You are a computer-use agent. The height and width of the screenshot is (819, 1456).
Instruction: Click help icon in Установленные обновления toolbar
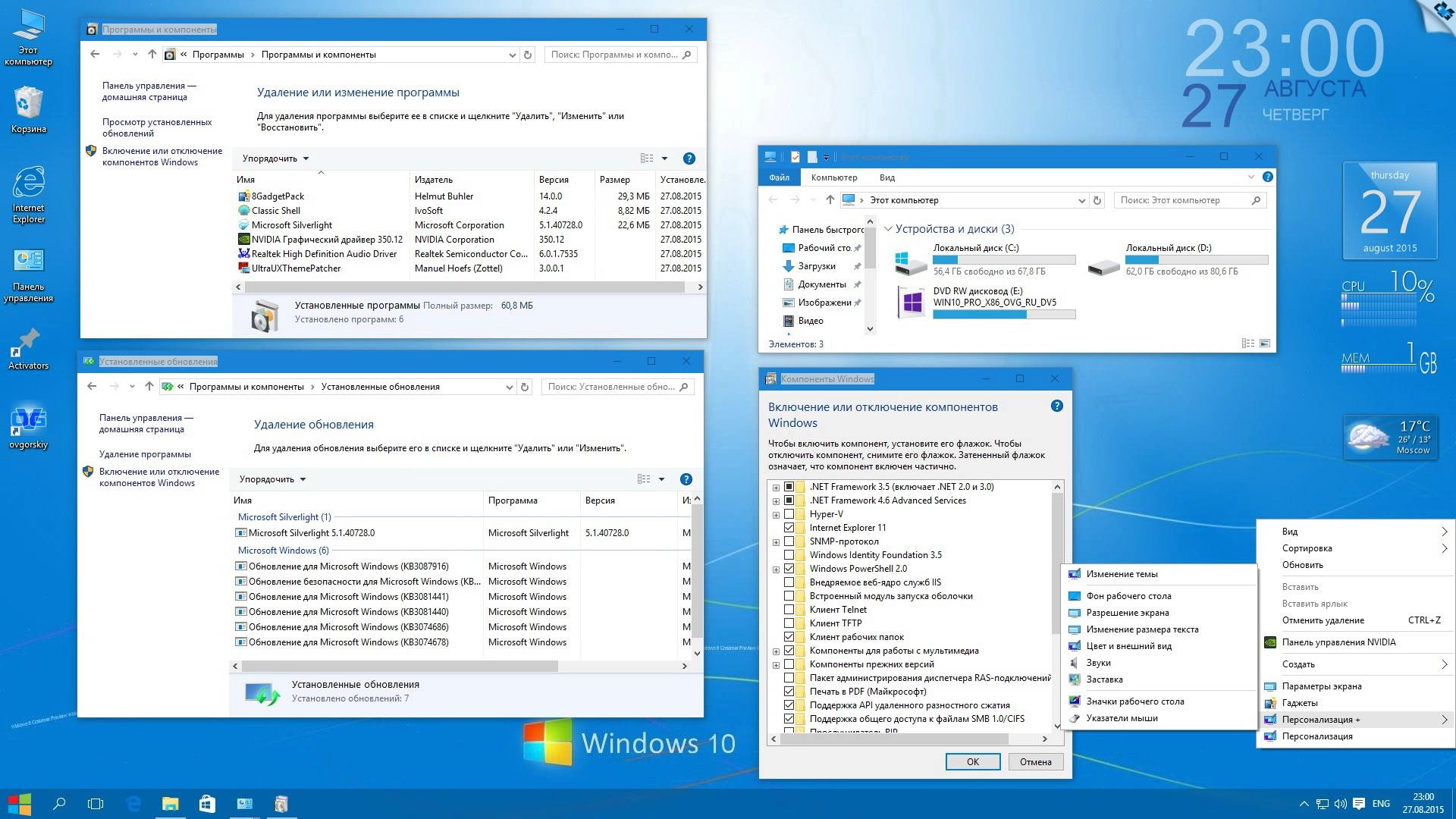[686, 479]
